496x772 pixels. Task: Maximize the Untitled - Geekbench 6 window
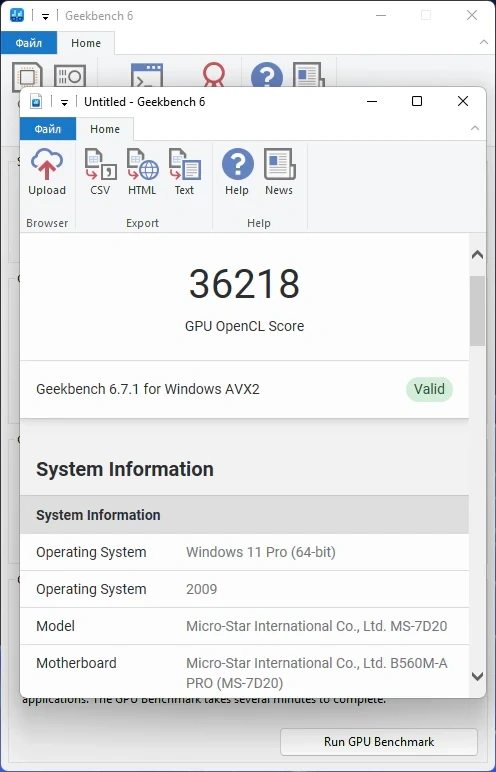[x=417, y=101]
